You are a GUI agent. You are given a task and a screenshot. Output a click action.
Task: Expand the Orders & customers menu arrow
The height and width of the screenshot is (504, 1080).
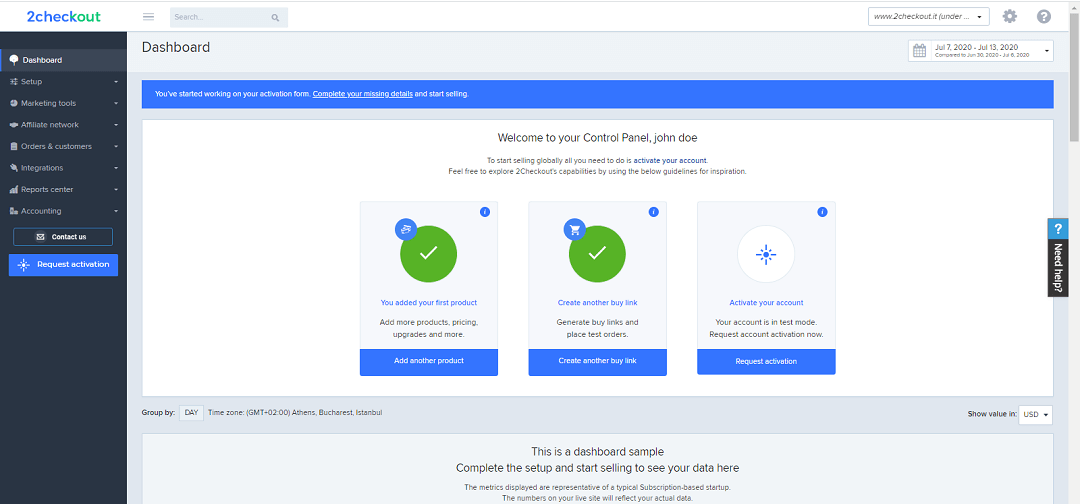pyautogui.click(x=116, y=147)
